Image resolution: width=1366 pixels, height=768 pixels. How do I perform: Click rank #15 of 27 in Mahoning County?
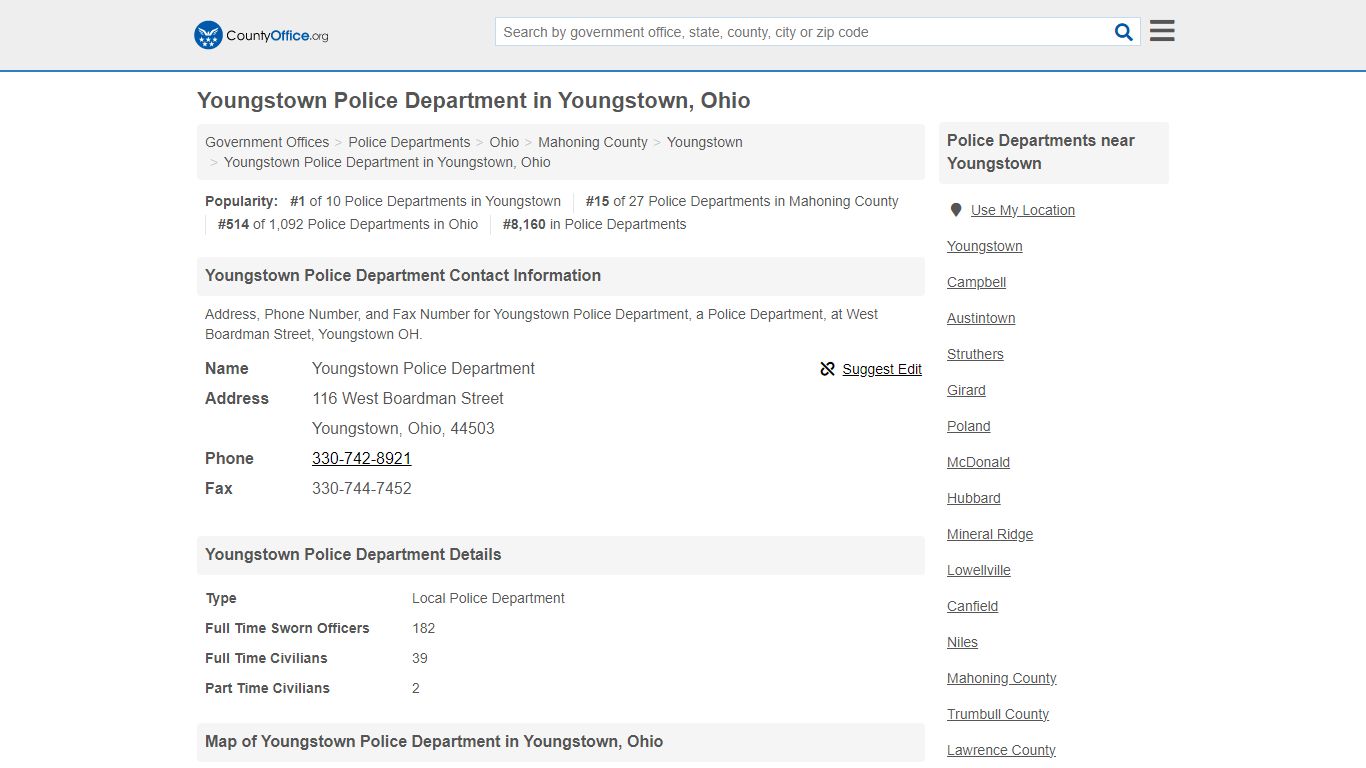742,201
